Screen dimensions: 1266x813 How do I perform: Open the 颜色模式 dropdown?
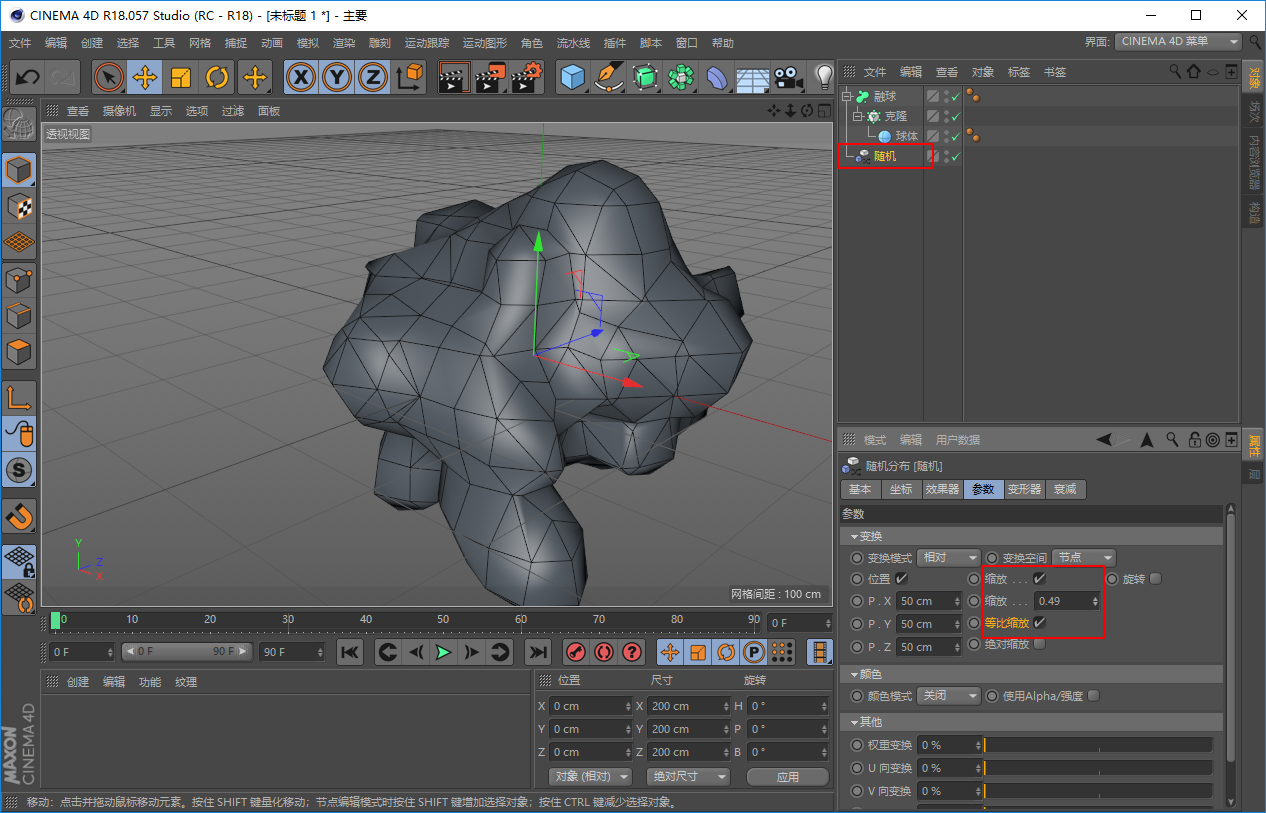pyautogui.click(x=949, y=695)
